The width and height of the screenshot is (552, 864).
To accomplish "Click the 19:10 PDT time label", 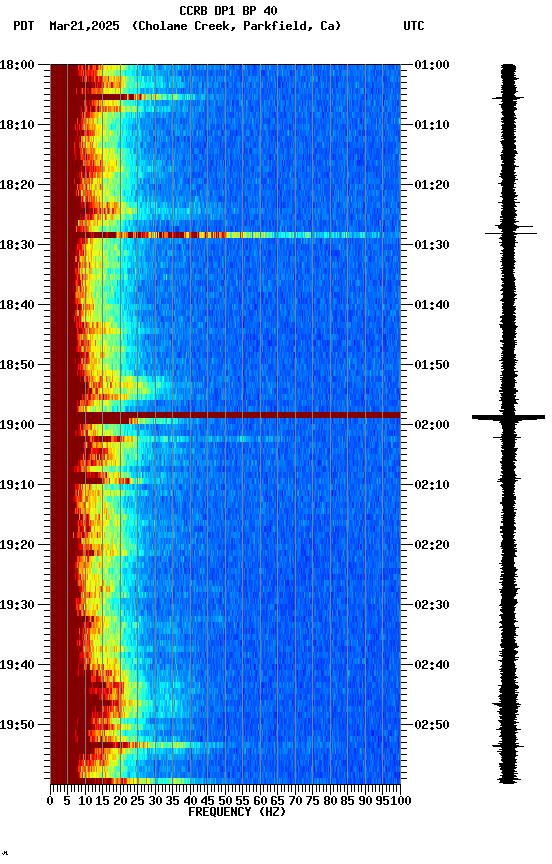I will [17, 485].
